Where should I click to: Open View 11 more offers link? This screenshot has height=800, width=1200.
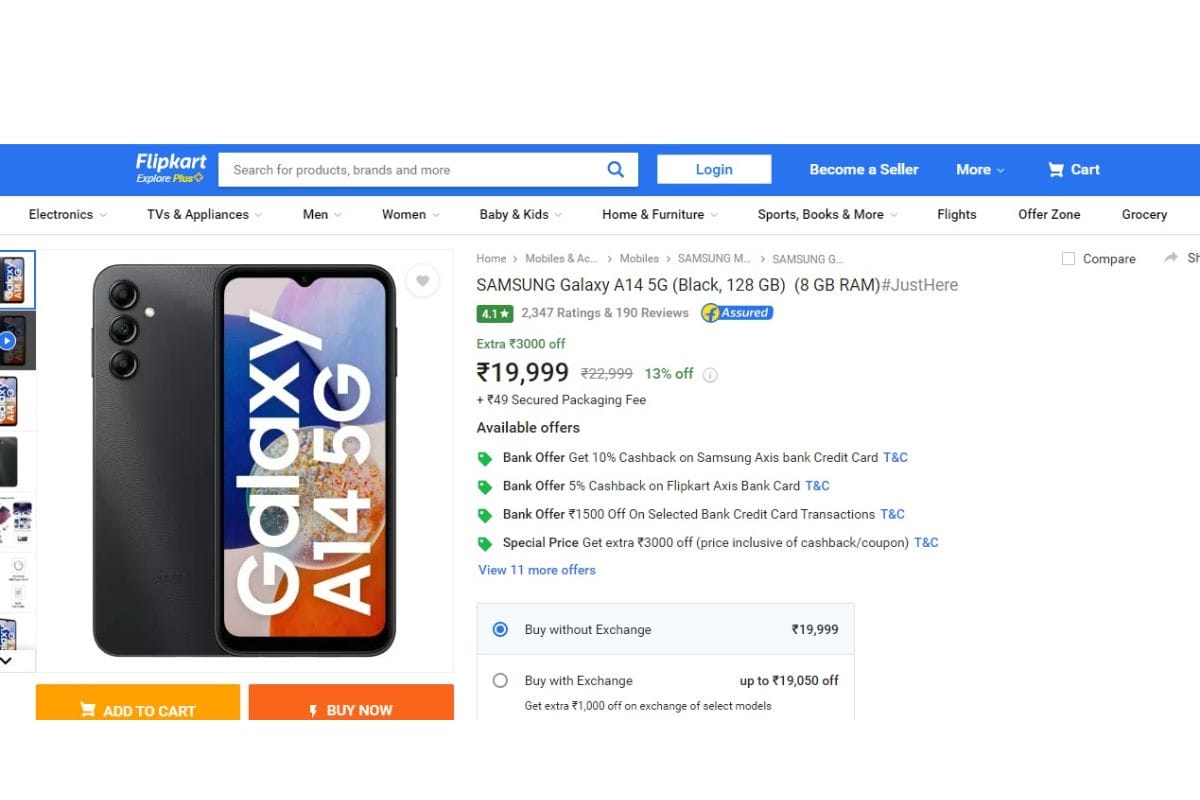coord(537,570)
